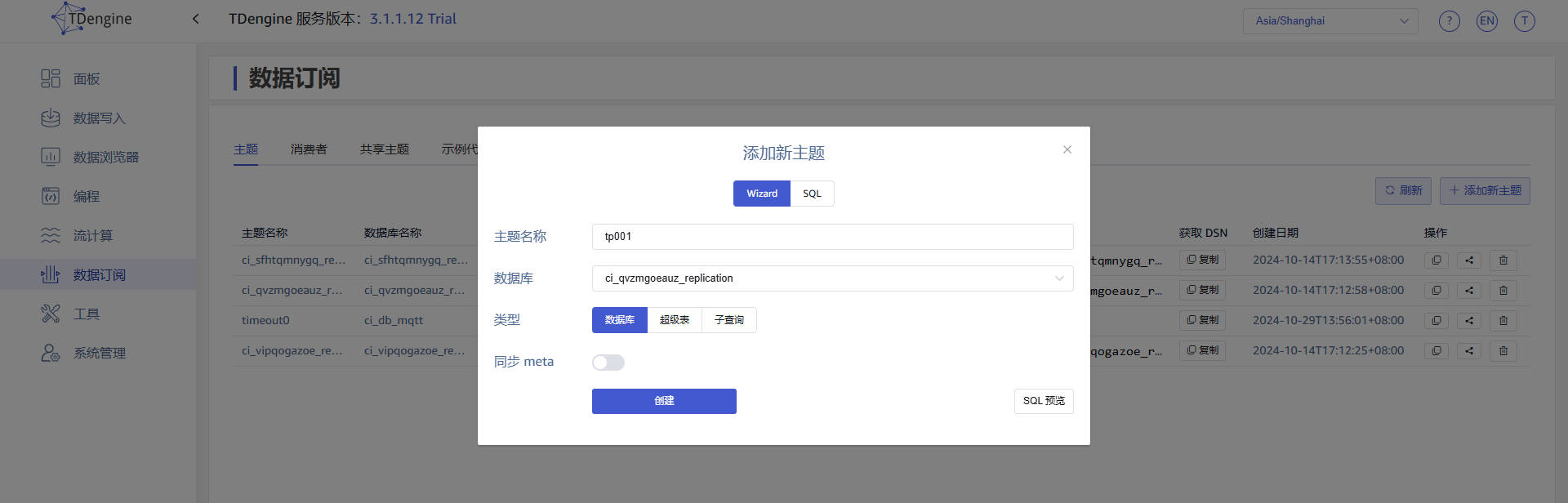Viewport: 1568px width, 503px height.
Task: Open the Asia/Shanghai timezone dropdown
Action: [x=1330, y=21]
